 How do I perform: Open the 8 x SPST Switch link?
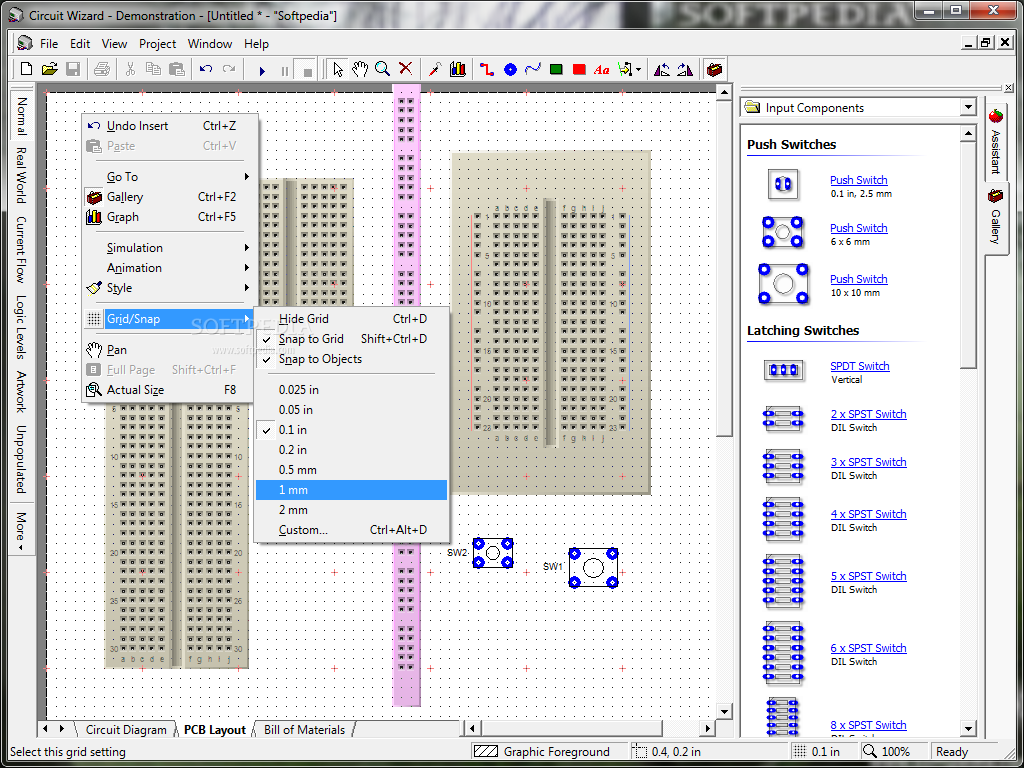(869, 725)
